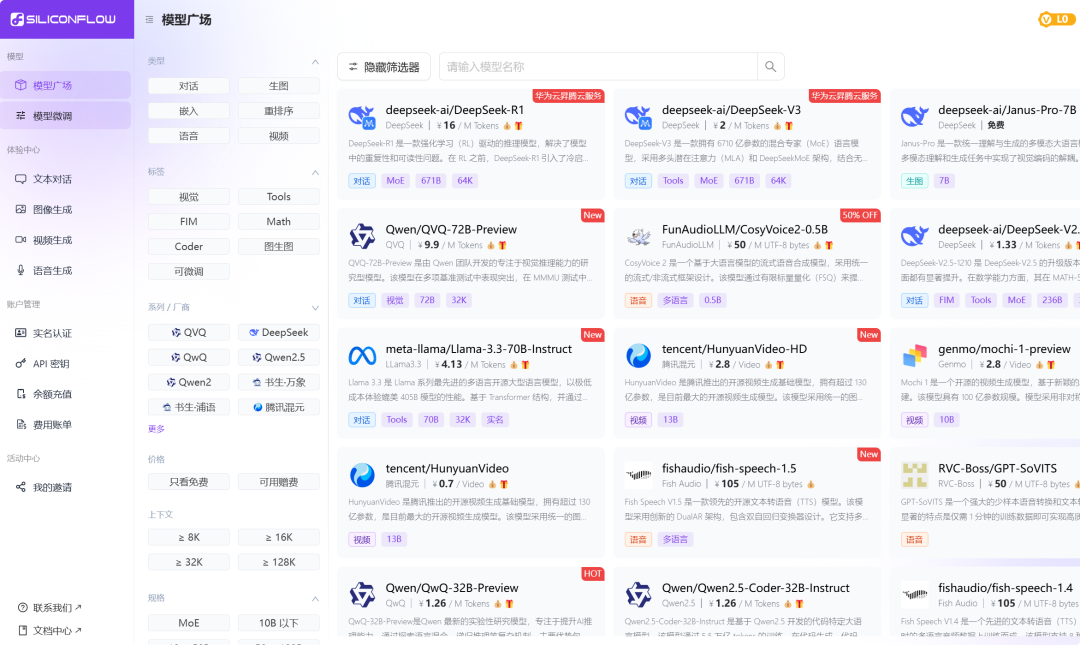Toggle the sidebar menu collapse icon
Image resolution: width=1080 pixels, height=645 pixels.
click(x=149, y=20)
